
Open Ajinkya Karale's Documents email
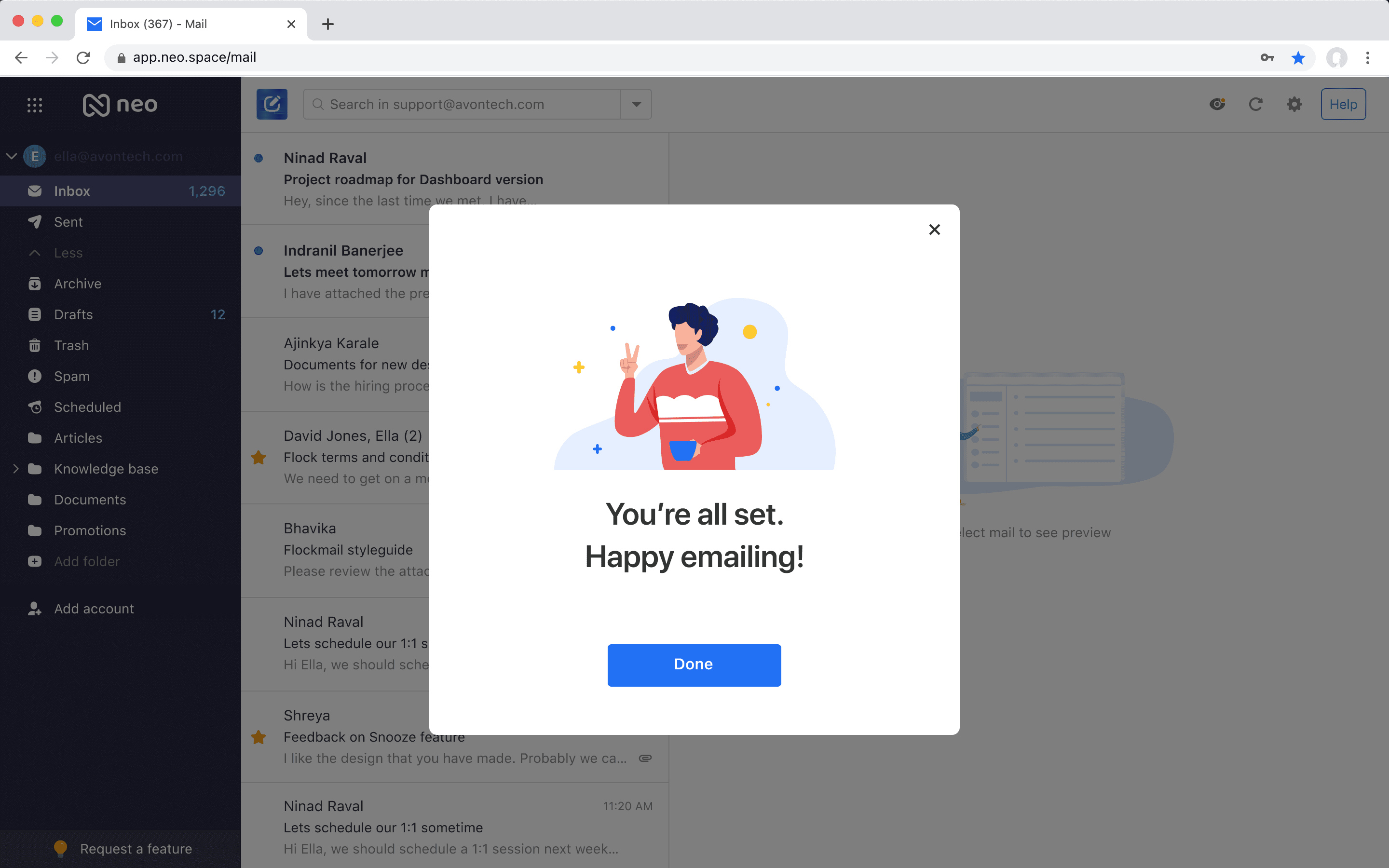click(335, 365)
